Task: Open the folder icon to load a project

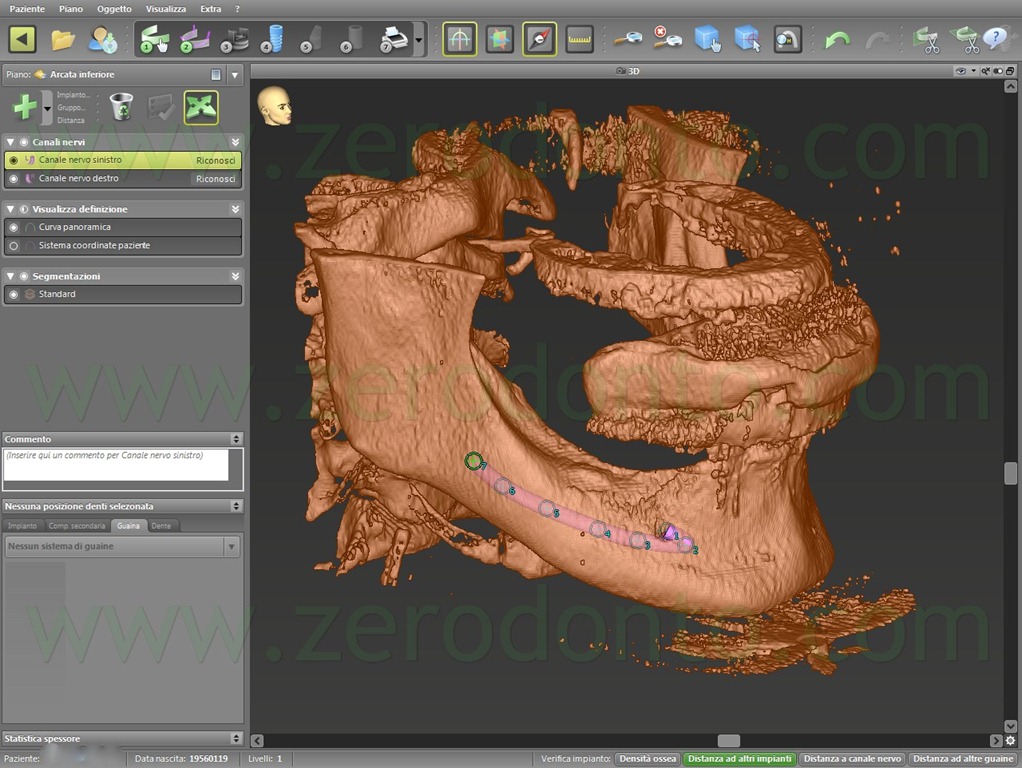Action: click(63, 40)
